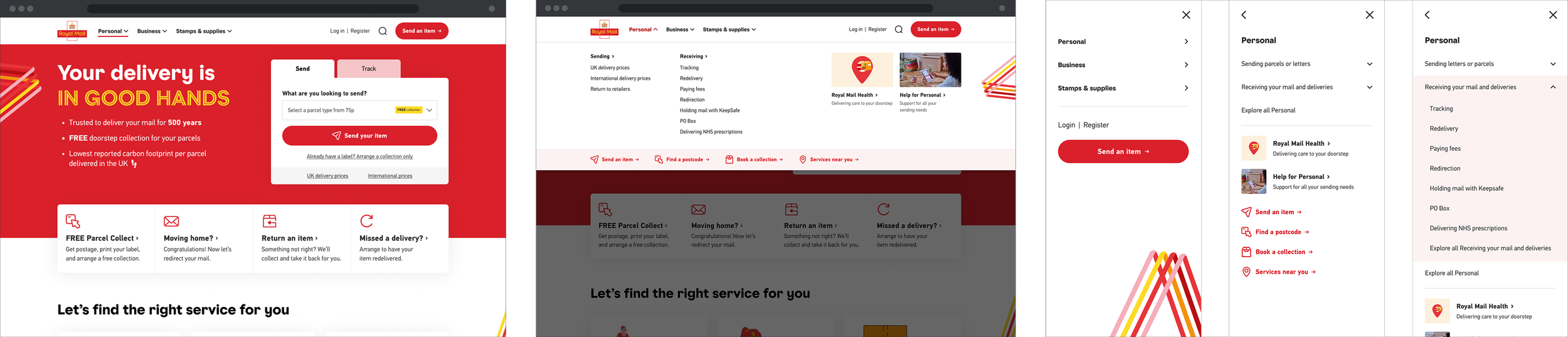The height and width of the screenshot is (337, 1568).
Task: Expand Personal dropdown in left browser window
Action: (x=113, y=31)
